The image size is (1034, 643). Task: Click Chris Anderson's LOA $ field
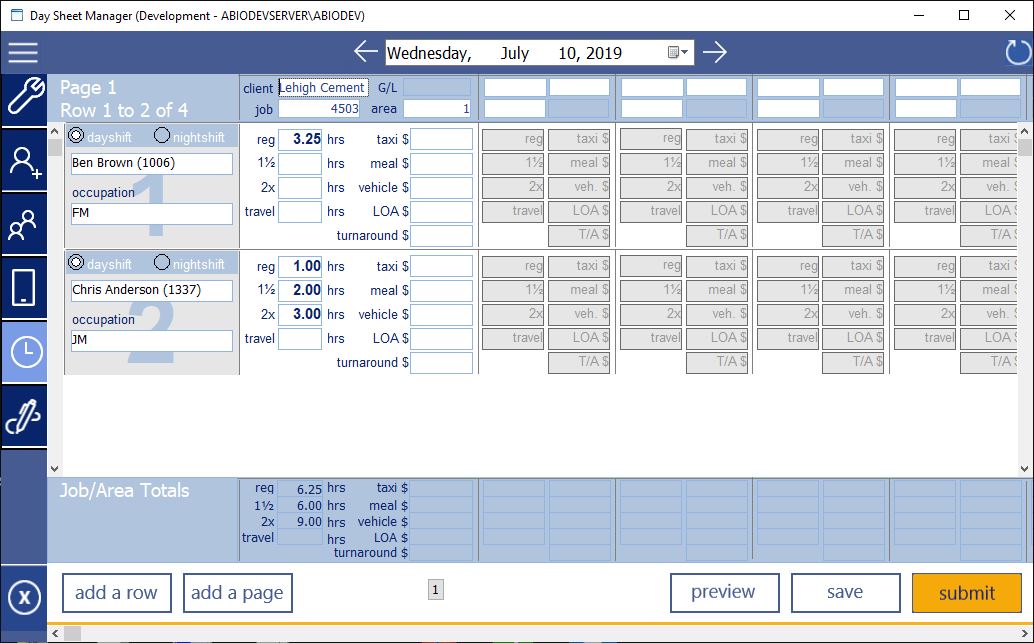pyautogui.click(x=441, y=339)
